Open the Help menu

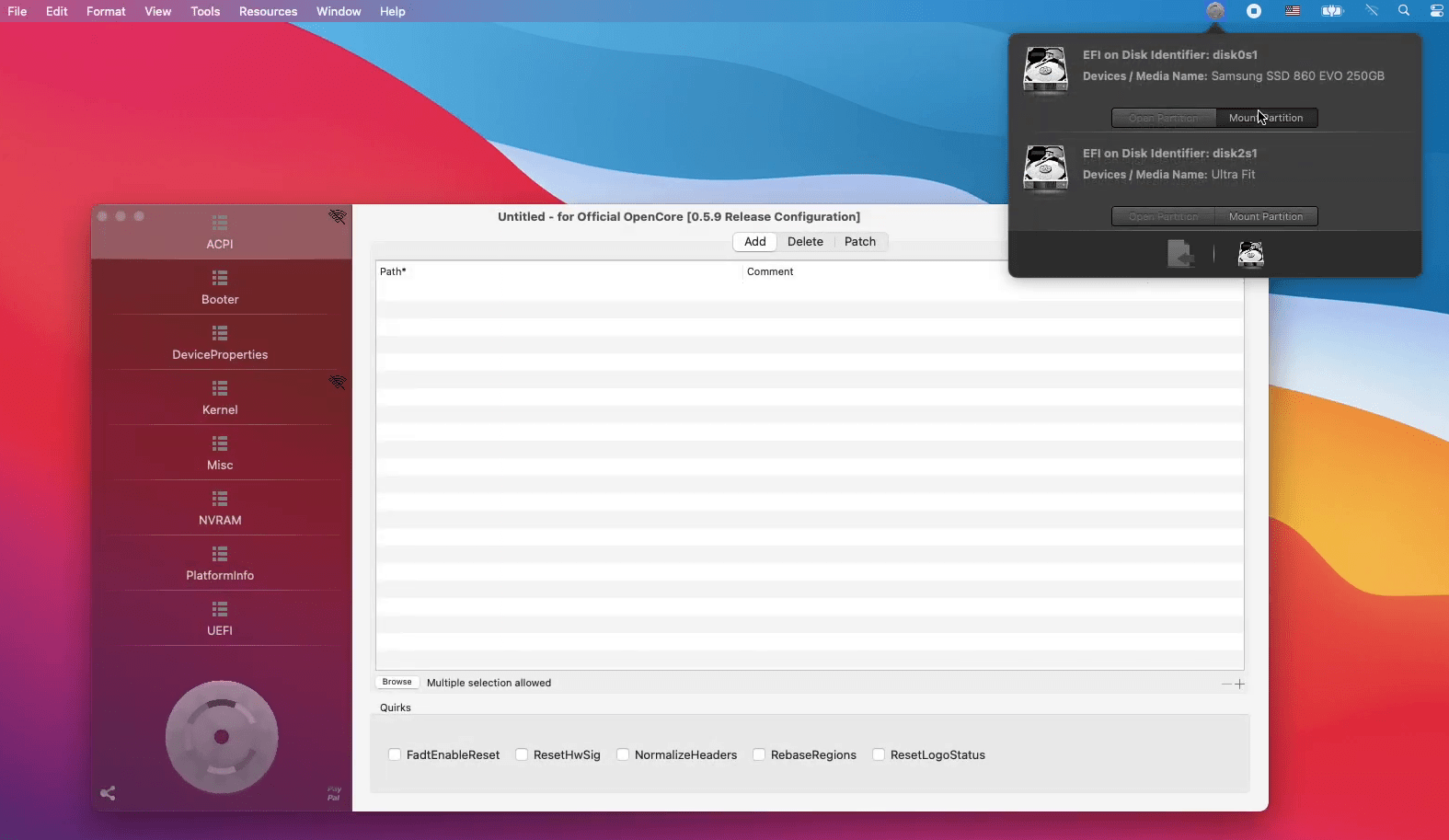pyautogui.click(x=393, y=11)
